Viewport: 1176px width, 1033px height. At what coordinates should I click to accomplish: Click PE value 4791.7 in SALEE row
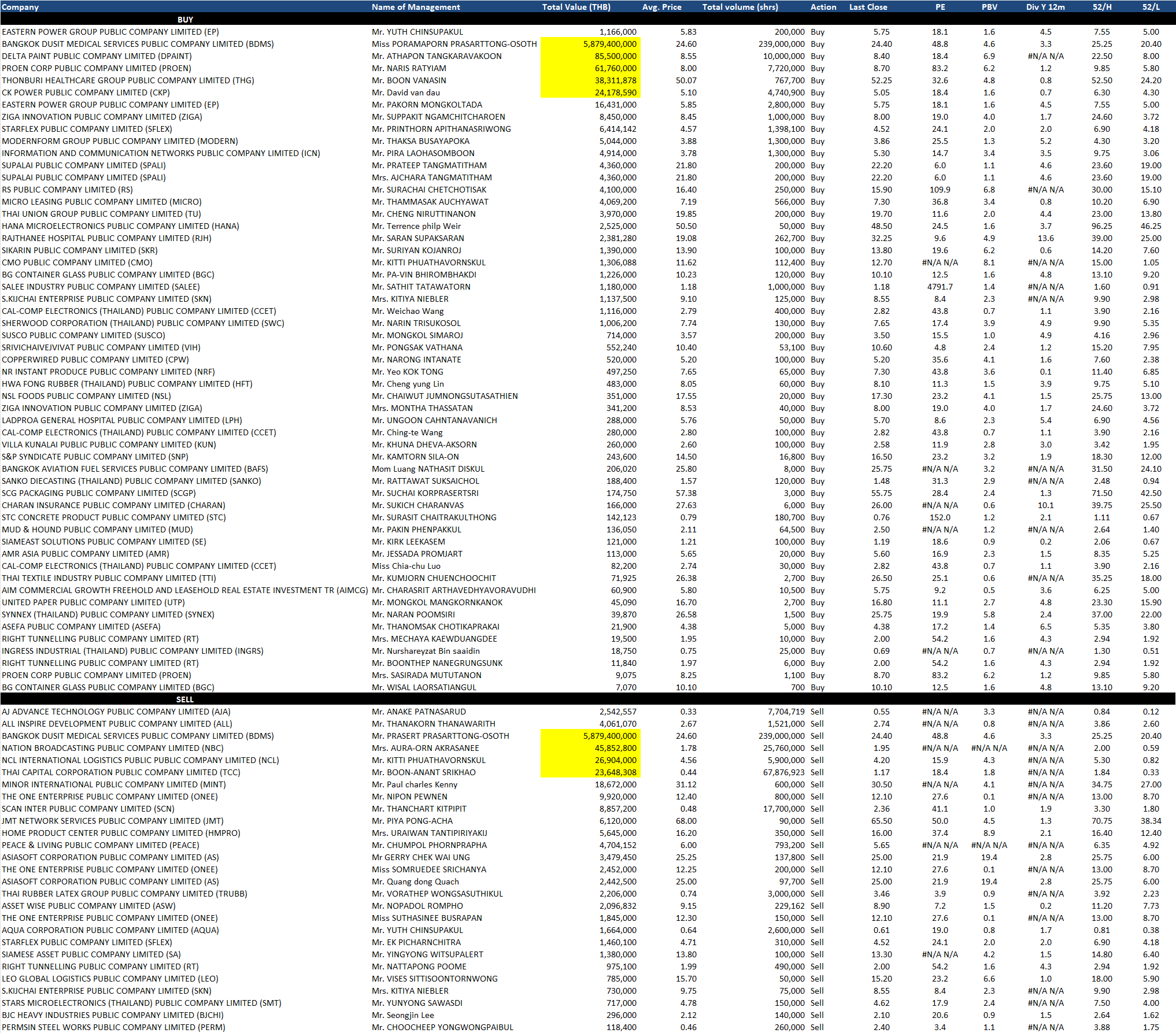940,287
